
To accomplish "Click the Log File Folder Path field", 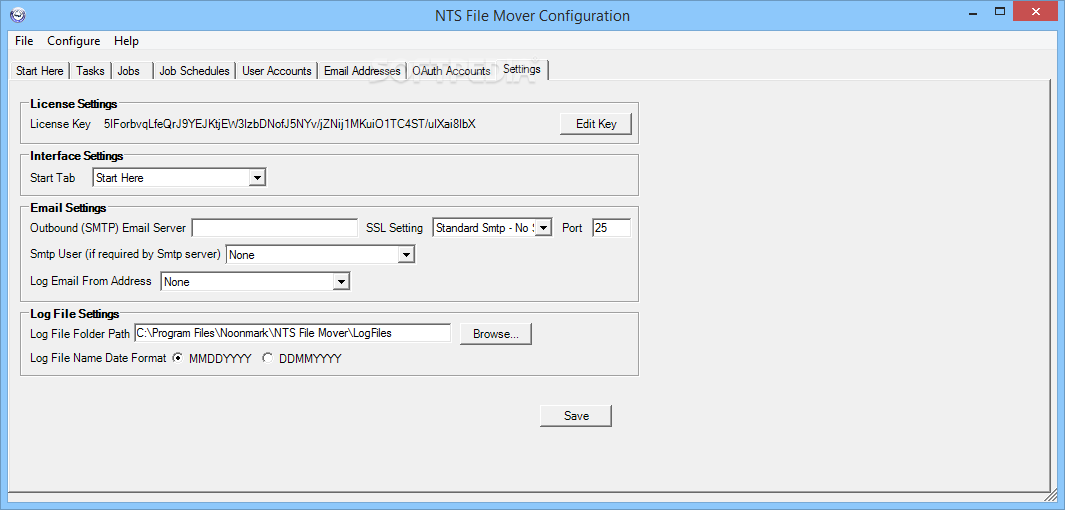I will 293,333.
